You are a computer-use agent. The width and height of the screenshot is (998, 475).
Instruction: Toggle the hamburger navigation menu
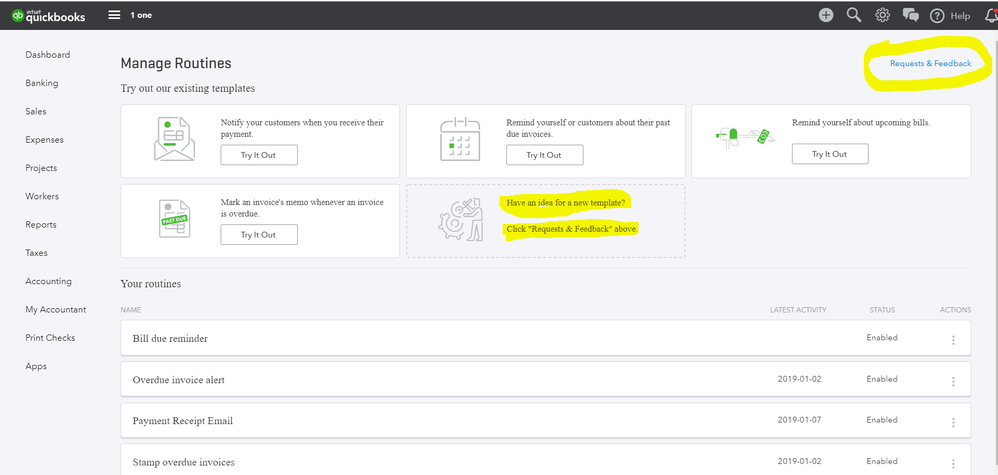click(x=114, y=15)
